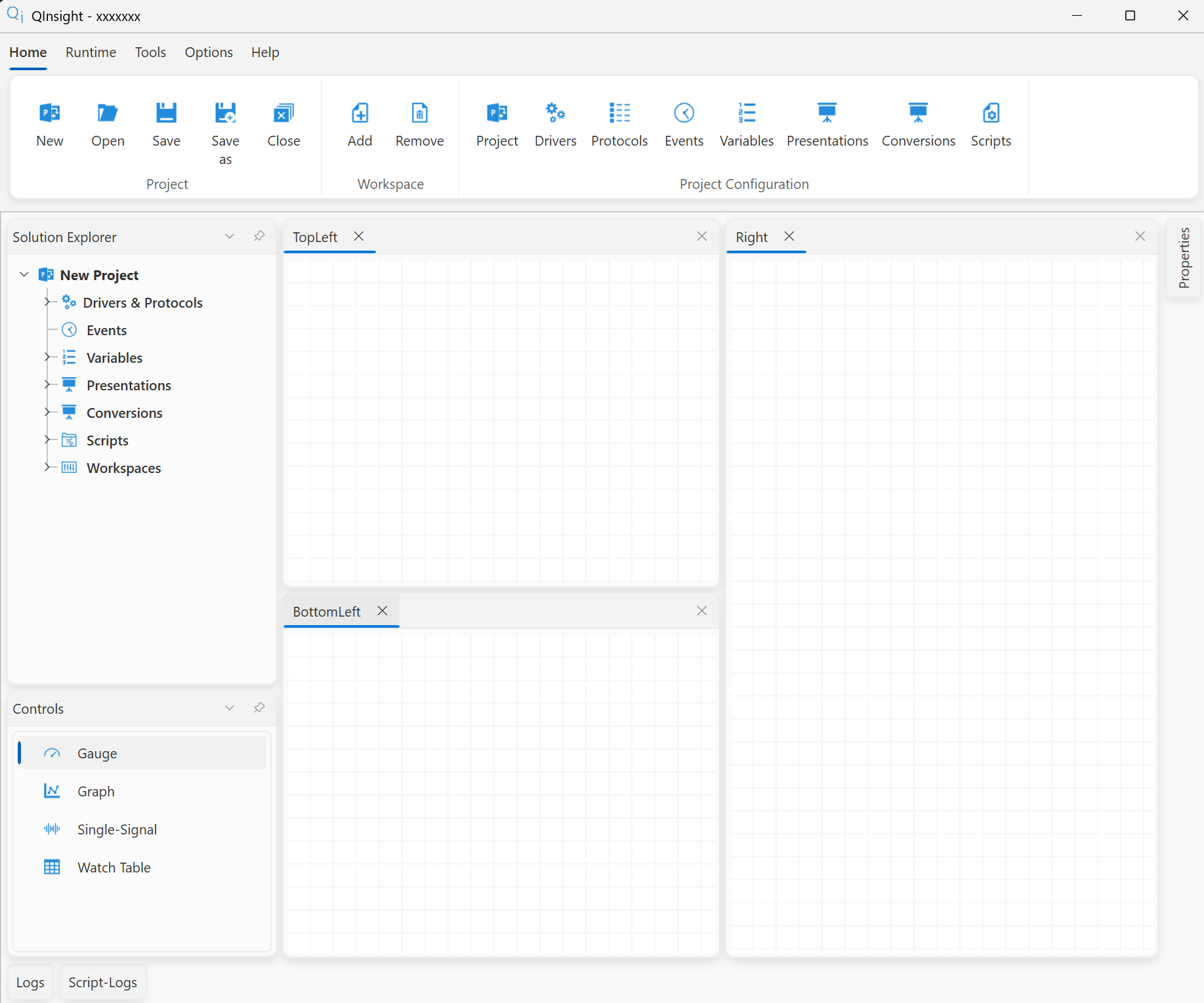
Task: Open Controls panel dropdown chevron
Action: tap(230, 708)
